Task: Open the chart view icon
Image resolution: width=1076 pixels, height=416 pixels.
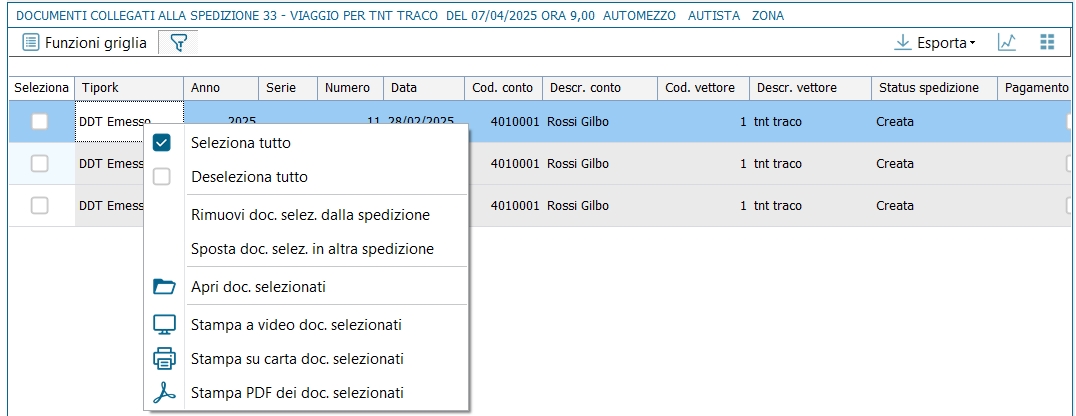Action: pyautogui.click(x=1007, y=42)
